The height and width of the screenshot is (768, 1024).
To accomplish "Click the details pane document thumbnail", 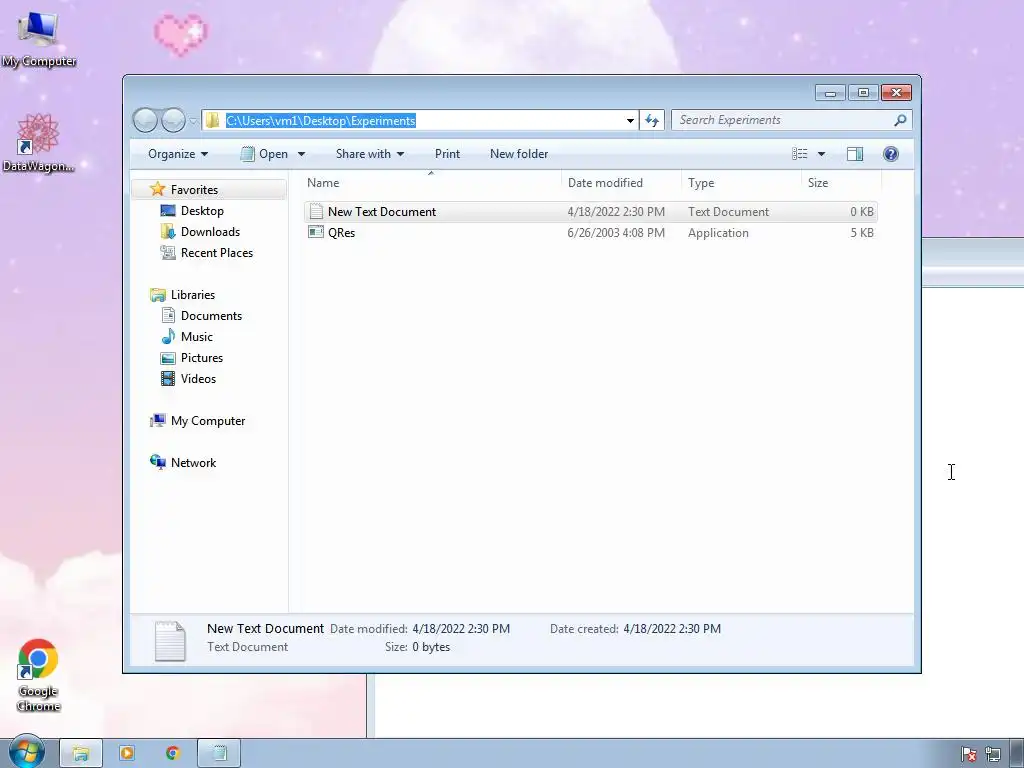I will click(x=170, y=641).
